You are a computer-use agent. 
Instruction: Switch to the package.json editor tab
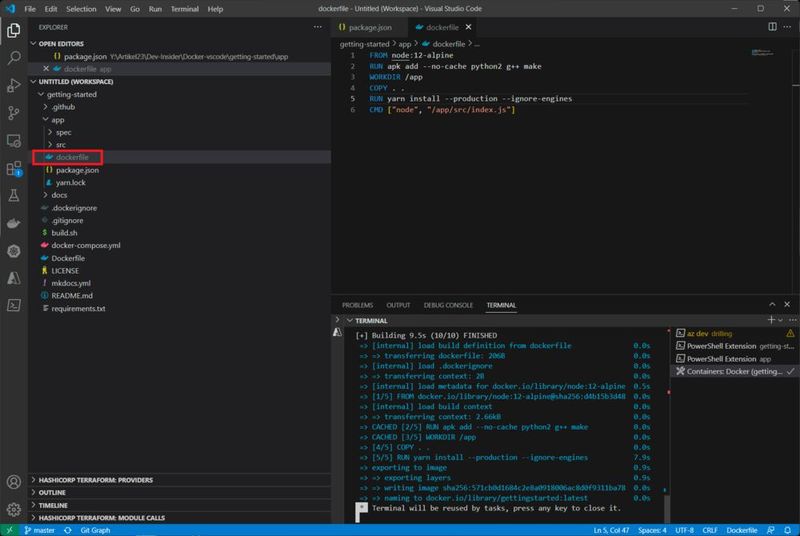tap(370, 27)
